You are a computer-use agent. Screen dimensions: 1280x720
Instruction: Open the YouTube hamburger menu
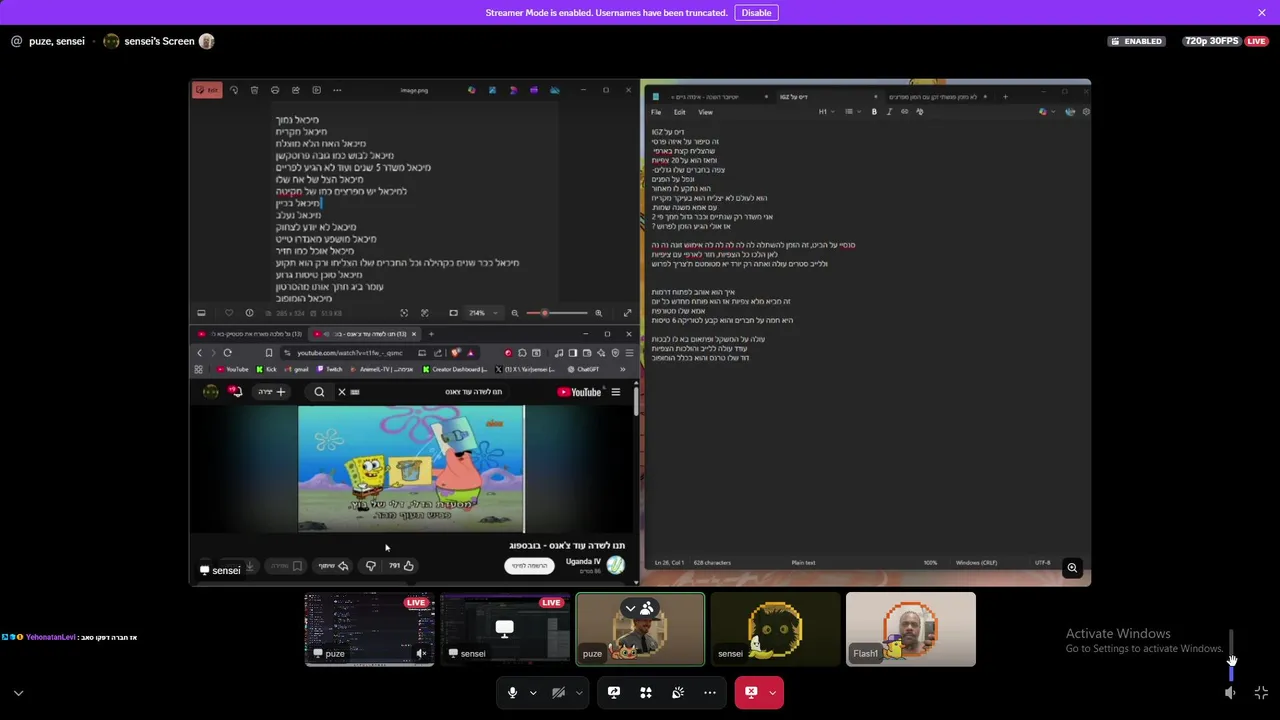(615, 392)
